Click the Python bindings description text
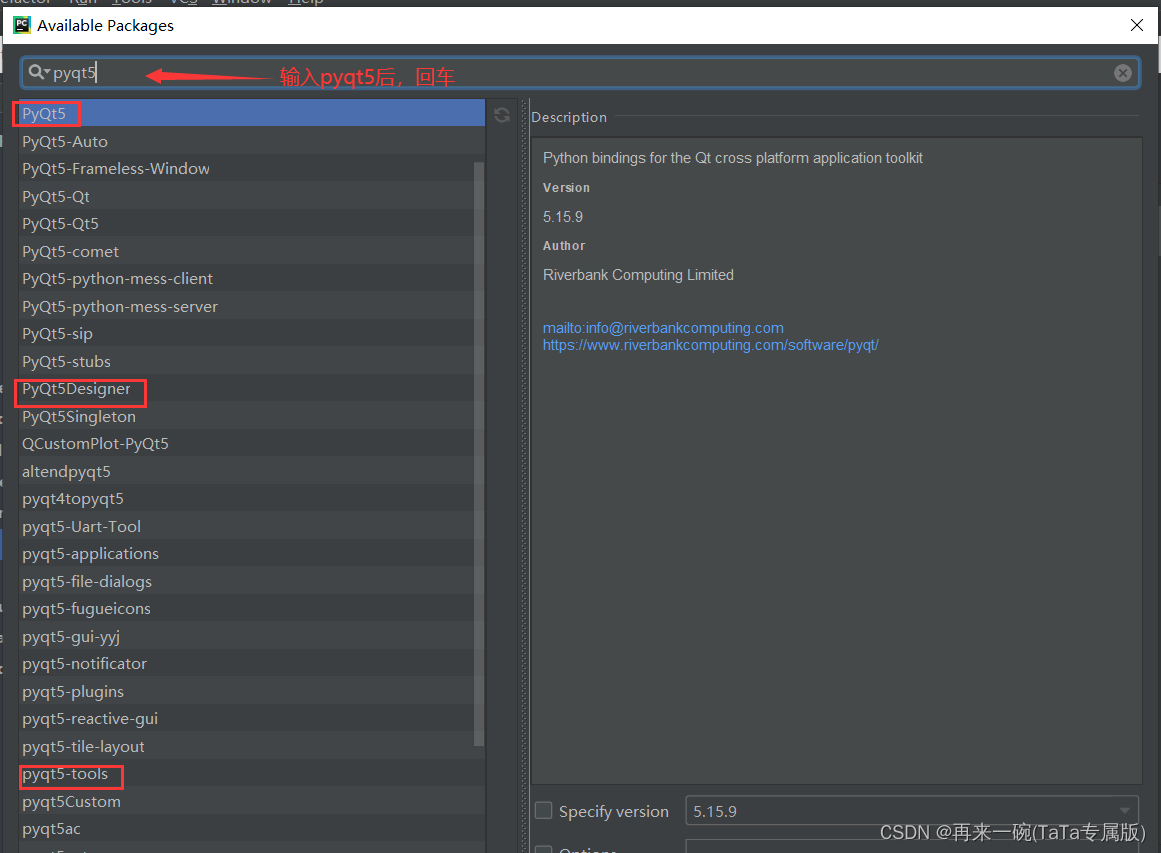 pos(733,158)
